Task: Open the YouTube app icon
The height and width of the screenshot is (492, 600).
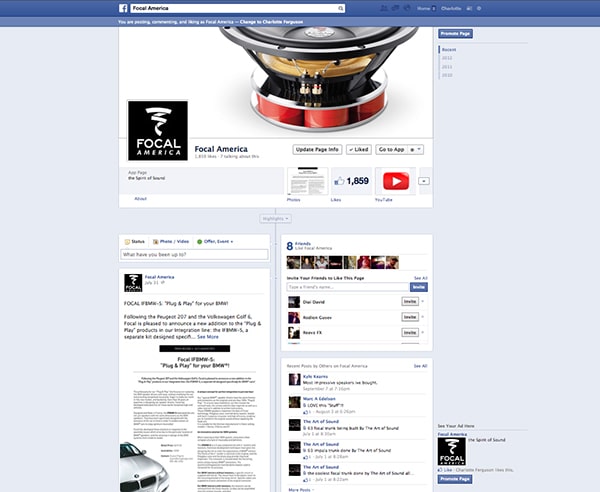Action: [x=396, y=181]
